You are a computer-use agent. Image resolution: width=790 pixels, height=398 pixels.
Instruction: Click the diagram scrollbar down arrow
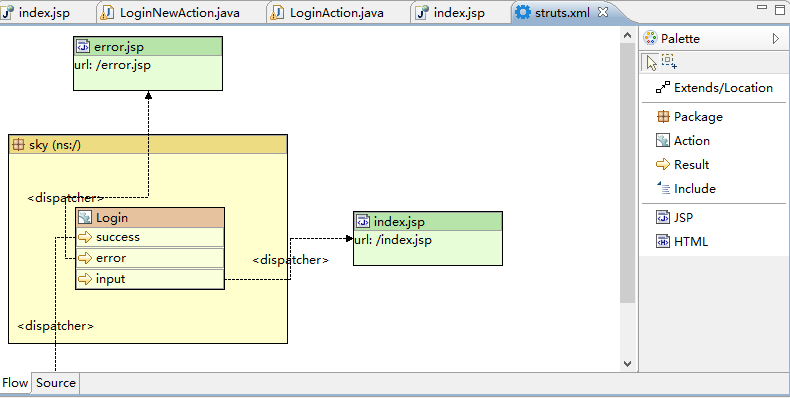(x=627, y=363)
